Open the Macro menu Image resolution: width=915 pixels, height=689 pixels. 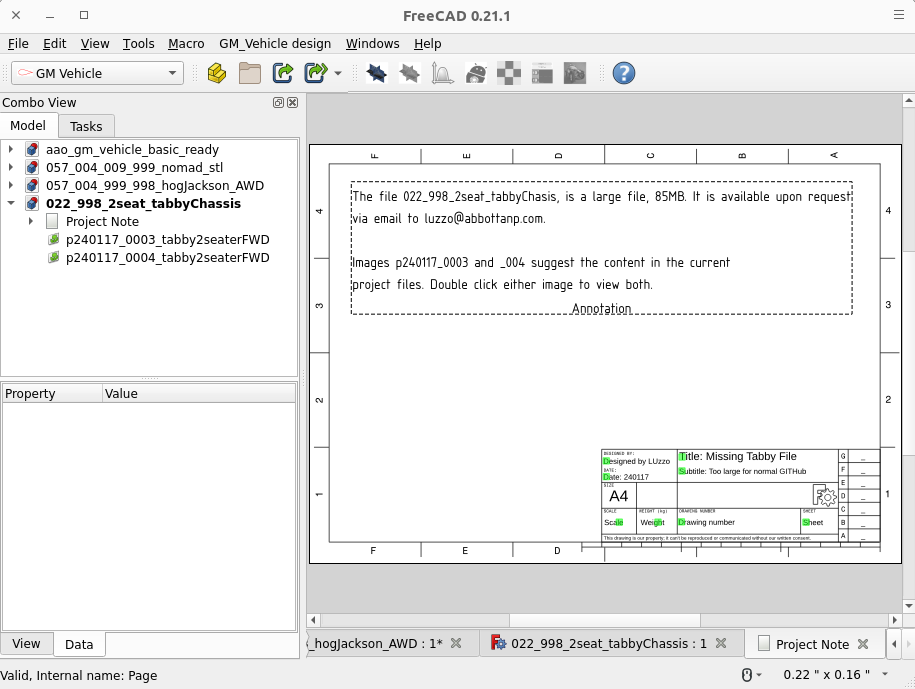(186, 44)
